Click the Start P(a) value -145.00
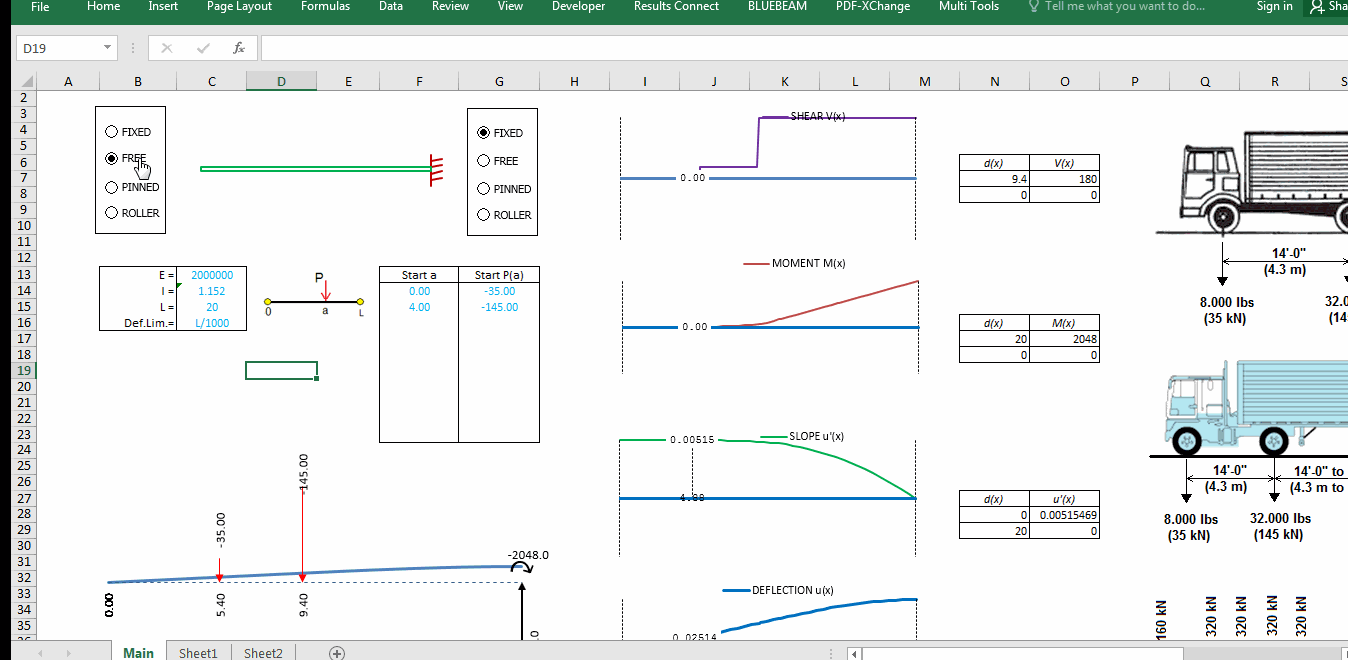Screen dimensions: 1348x660 pyautogui.click(x=499, y=307)
